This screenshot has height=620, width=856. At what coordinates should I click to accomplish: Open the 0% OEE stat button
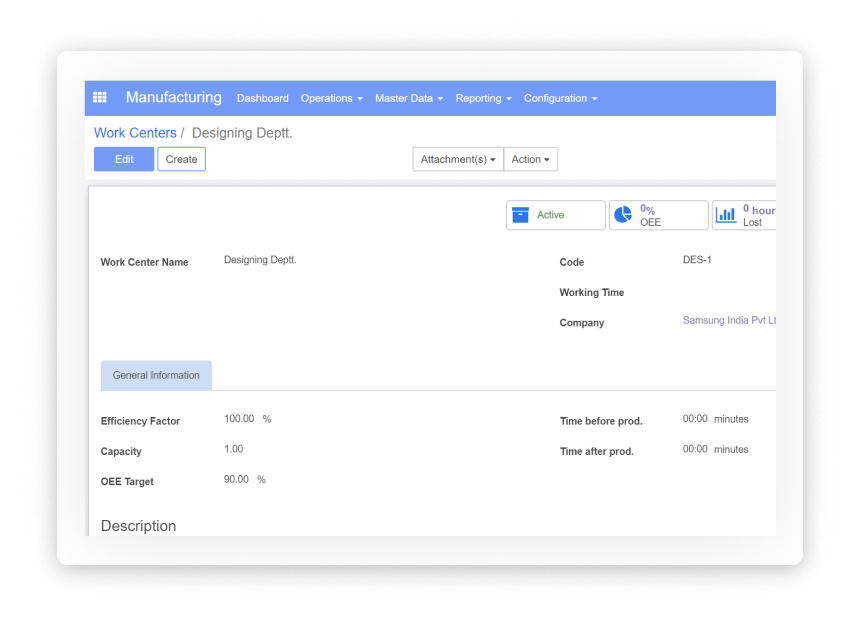pos(658,215)
